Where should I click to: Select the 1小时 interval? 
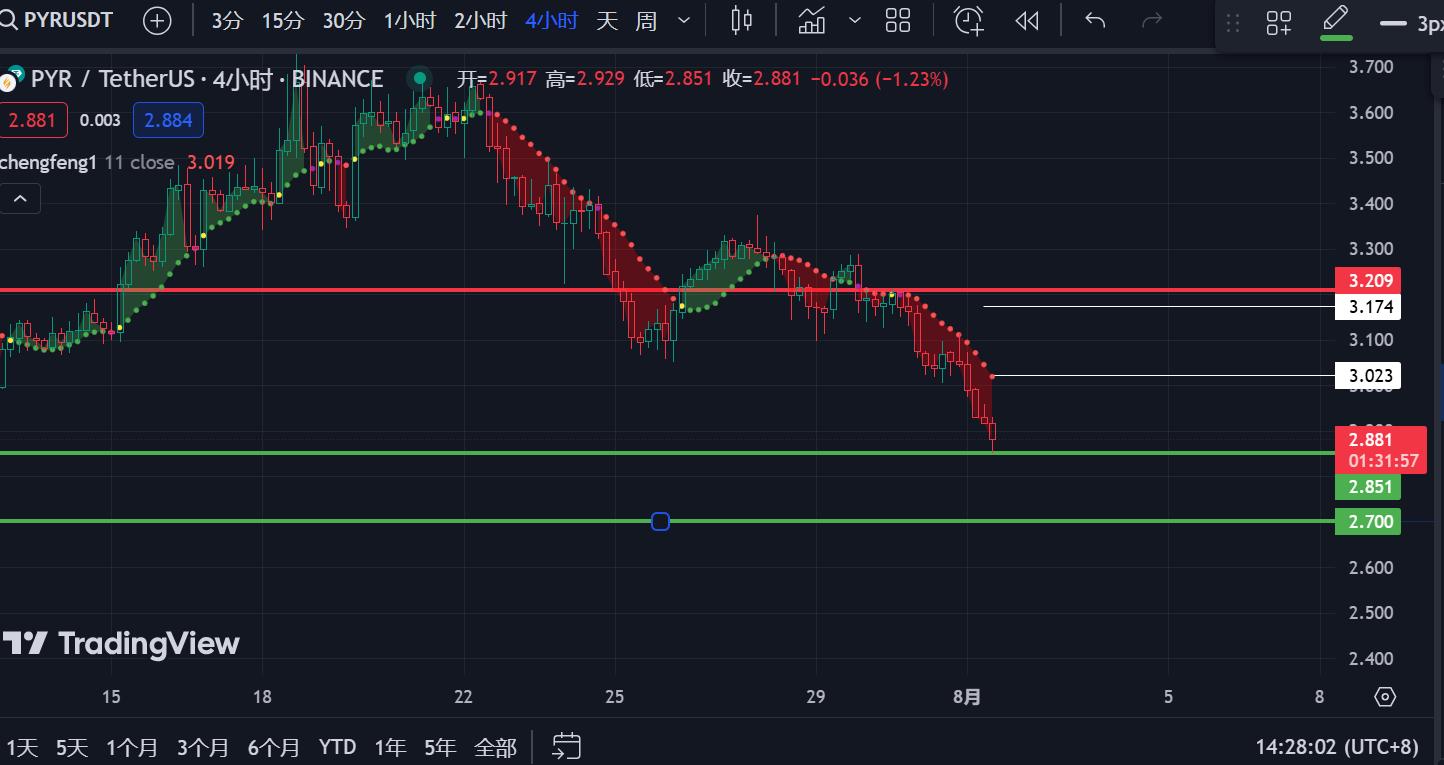point(410,20)
